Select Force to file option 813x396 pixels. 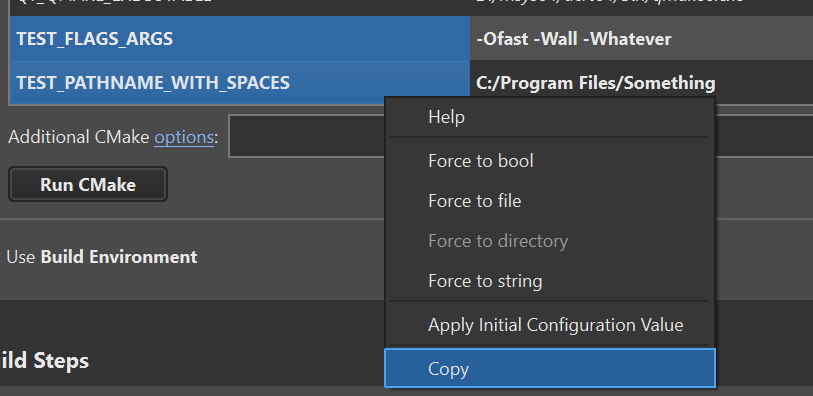click(x=549, y=201)
